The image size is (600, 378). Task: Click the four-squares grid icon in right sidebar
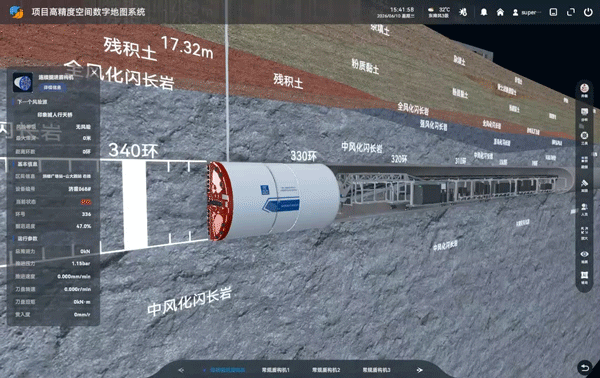tap(584, 161)
